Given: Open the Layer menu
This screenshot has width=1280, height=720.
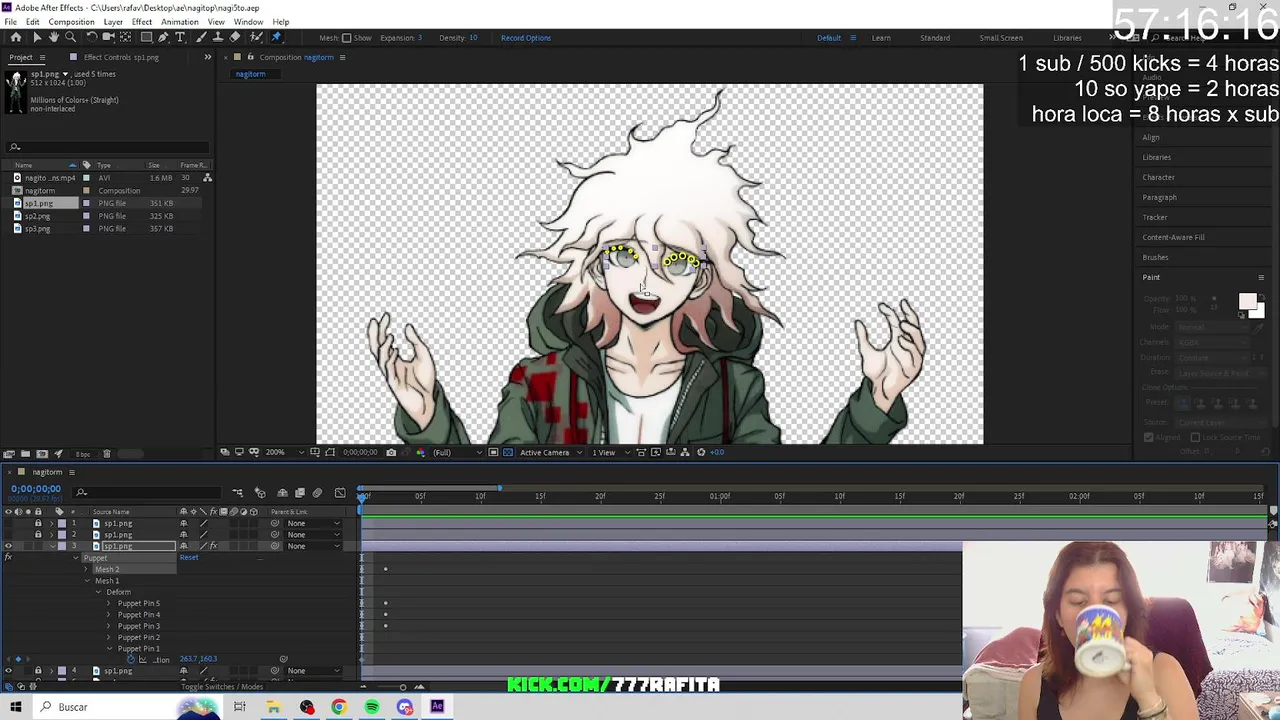Looking at the screenshot, I should (113, 21).
